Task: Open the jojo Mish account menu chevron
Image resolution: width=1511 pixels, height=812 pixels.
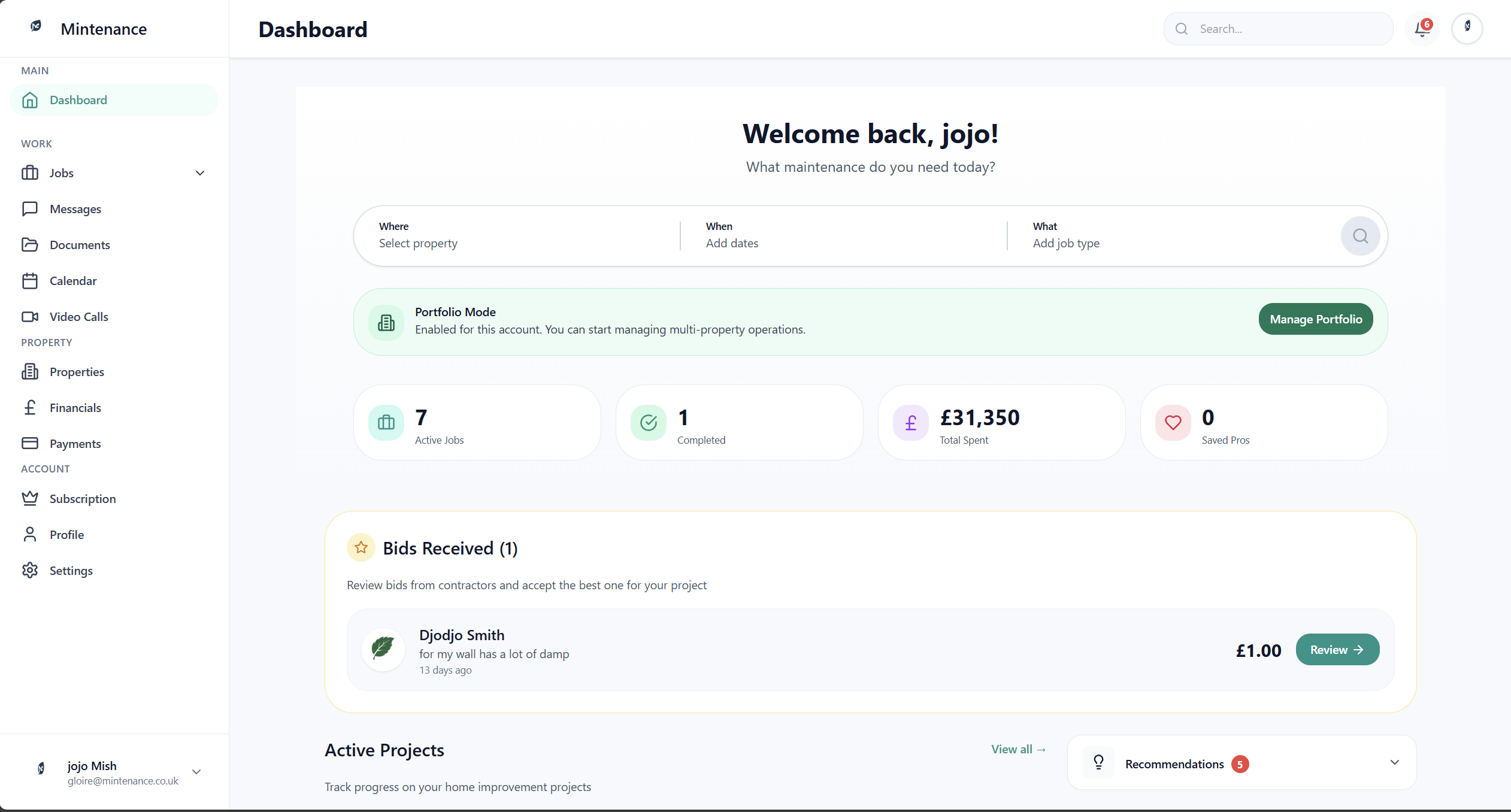Action: click(x=196, y=772)
